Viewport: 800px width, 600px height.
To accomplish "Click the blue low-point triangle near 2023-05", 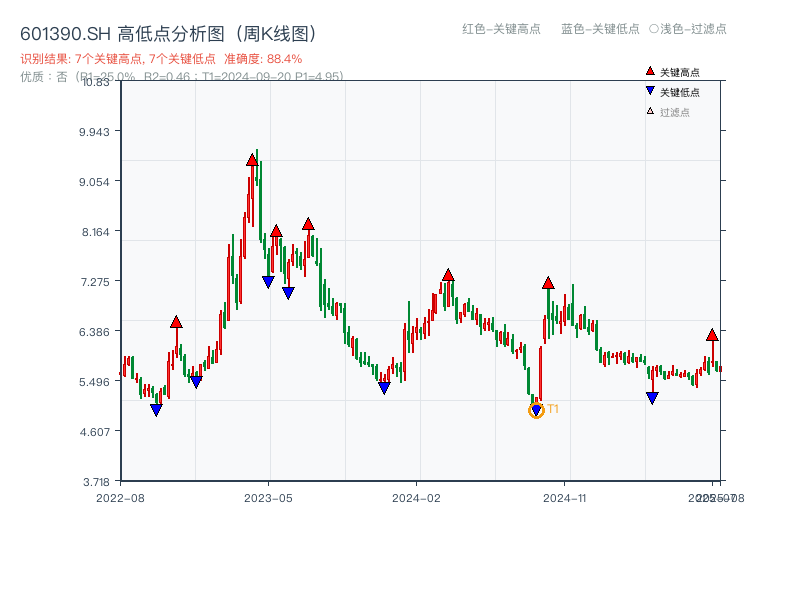I will 266,280.
